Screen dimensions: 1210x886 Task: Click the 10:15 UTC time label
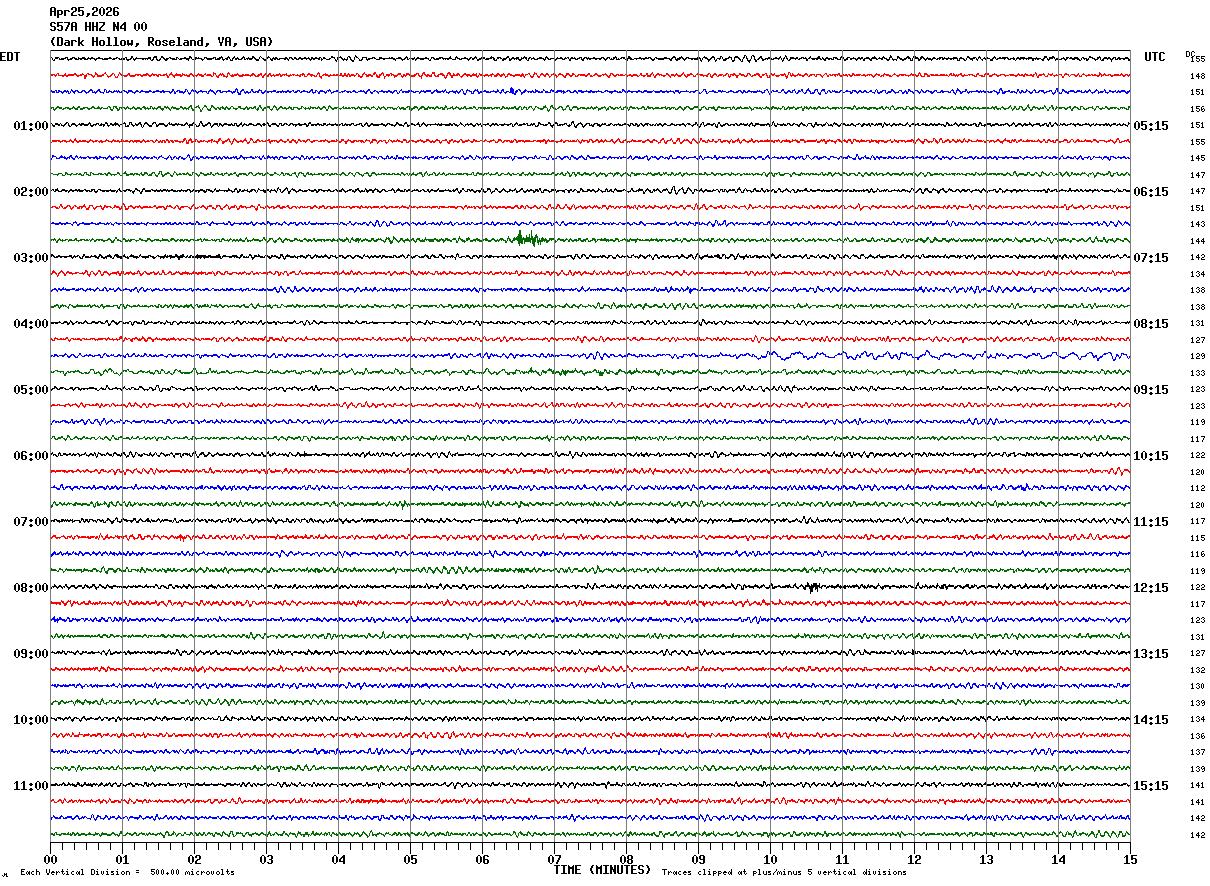1151,456
